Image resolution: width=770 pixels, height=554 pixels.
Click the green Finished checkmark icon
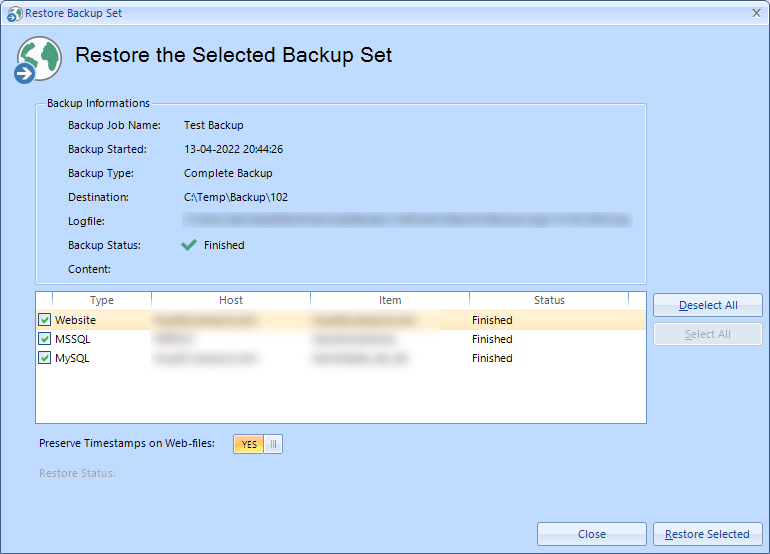pyautogui.click(x=189, y=245)
